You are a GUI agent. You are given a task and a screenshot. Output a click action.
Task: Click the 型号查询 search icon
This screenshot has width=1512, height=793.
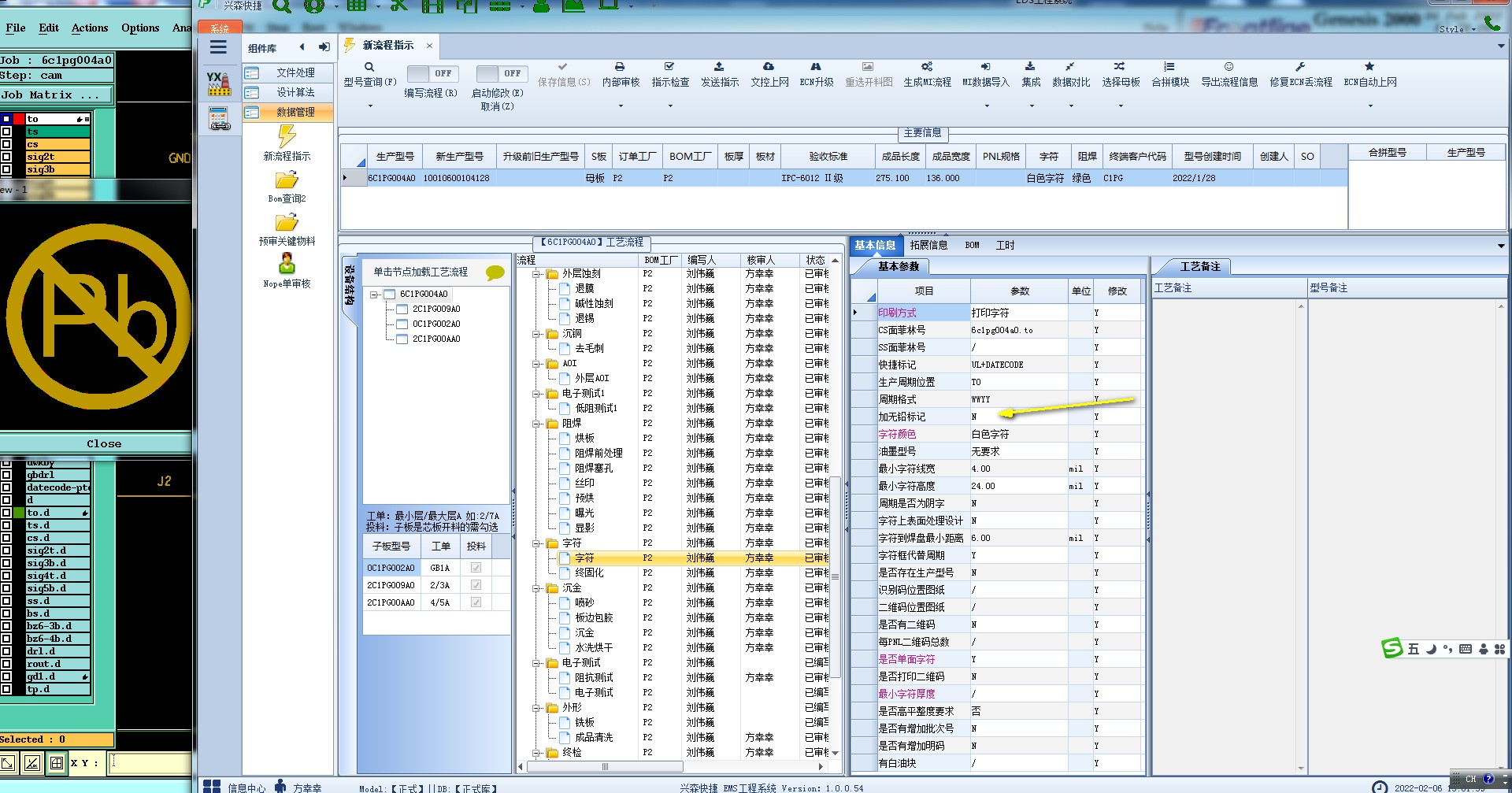click(369, 67)
